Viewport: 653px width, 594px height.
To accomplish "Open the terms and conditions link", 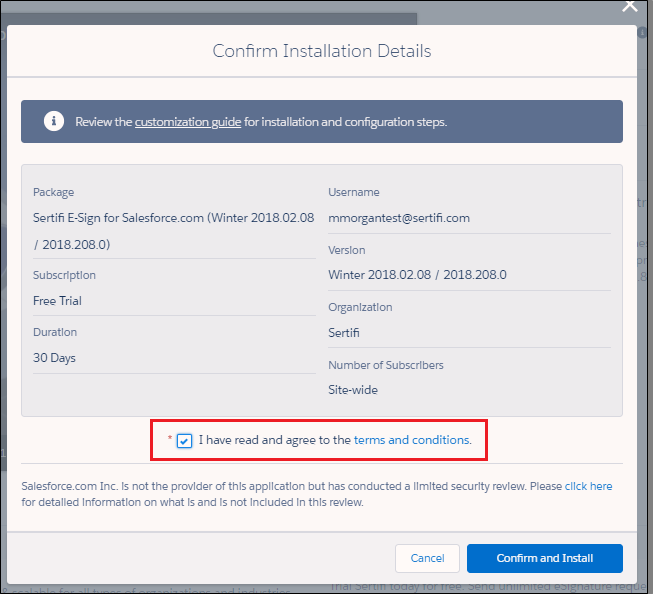I will coord(413,440).
